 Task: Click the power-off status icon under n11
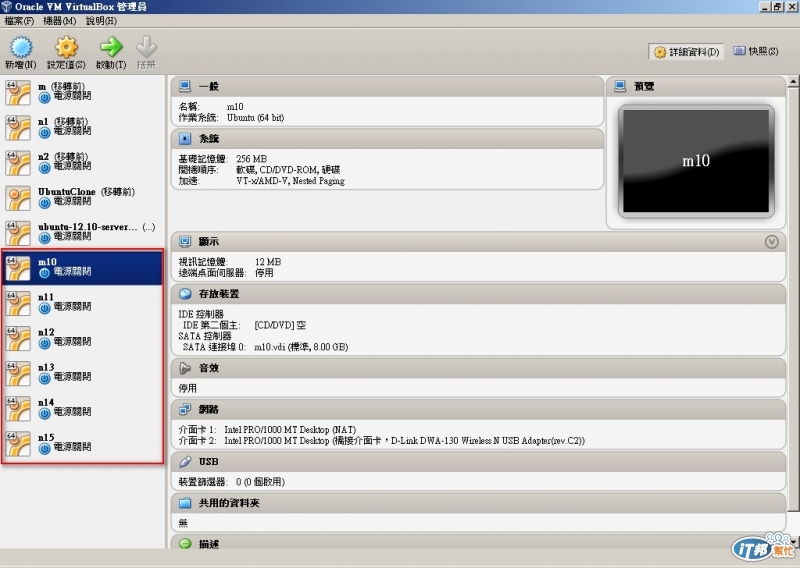[44, 308]
